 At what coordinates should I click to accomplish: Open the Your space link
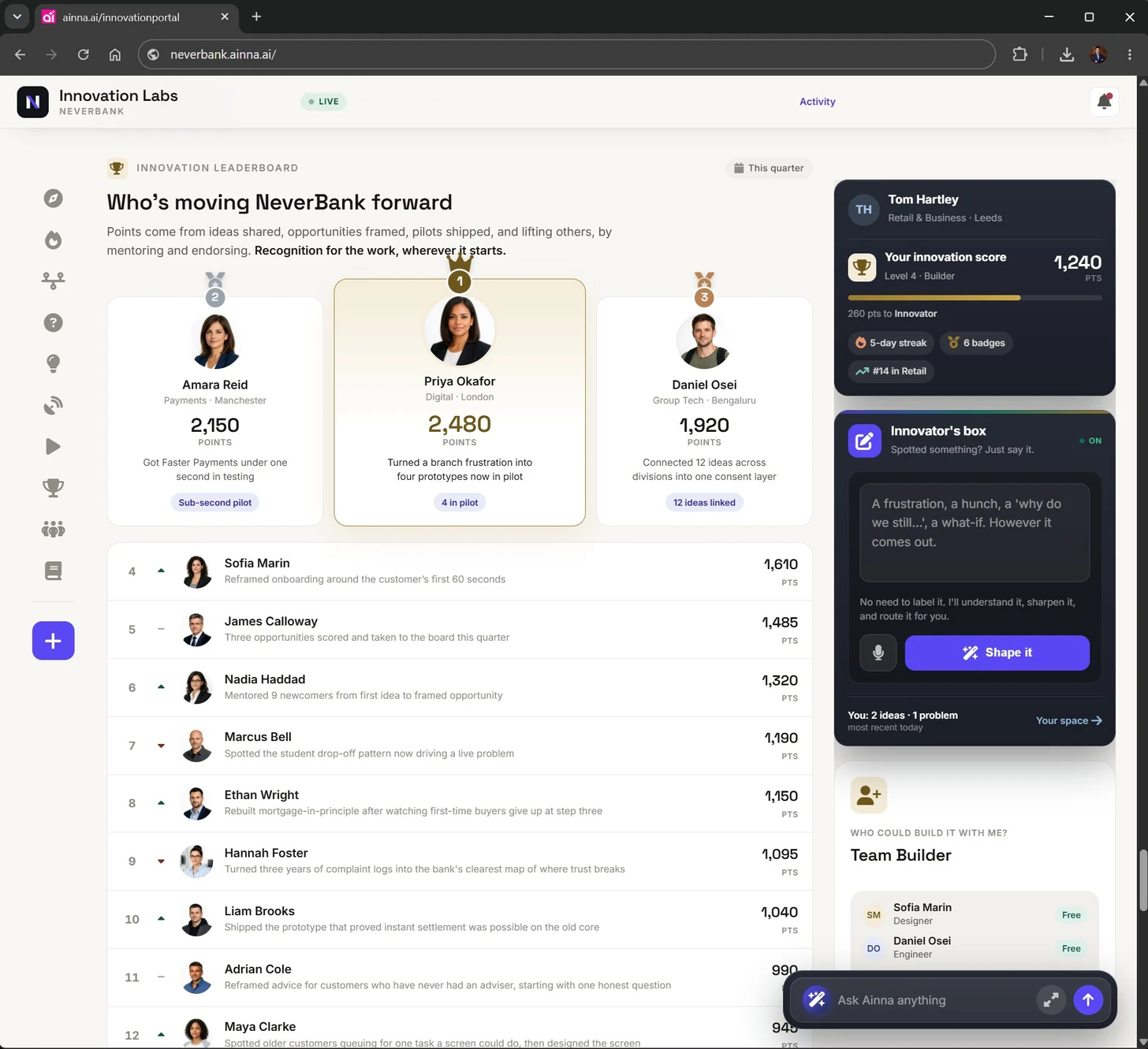tap(1068, 720)
